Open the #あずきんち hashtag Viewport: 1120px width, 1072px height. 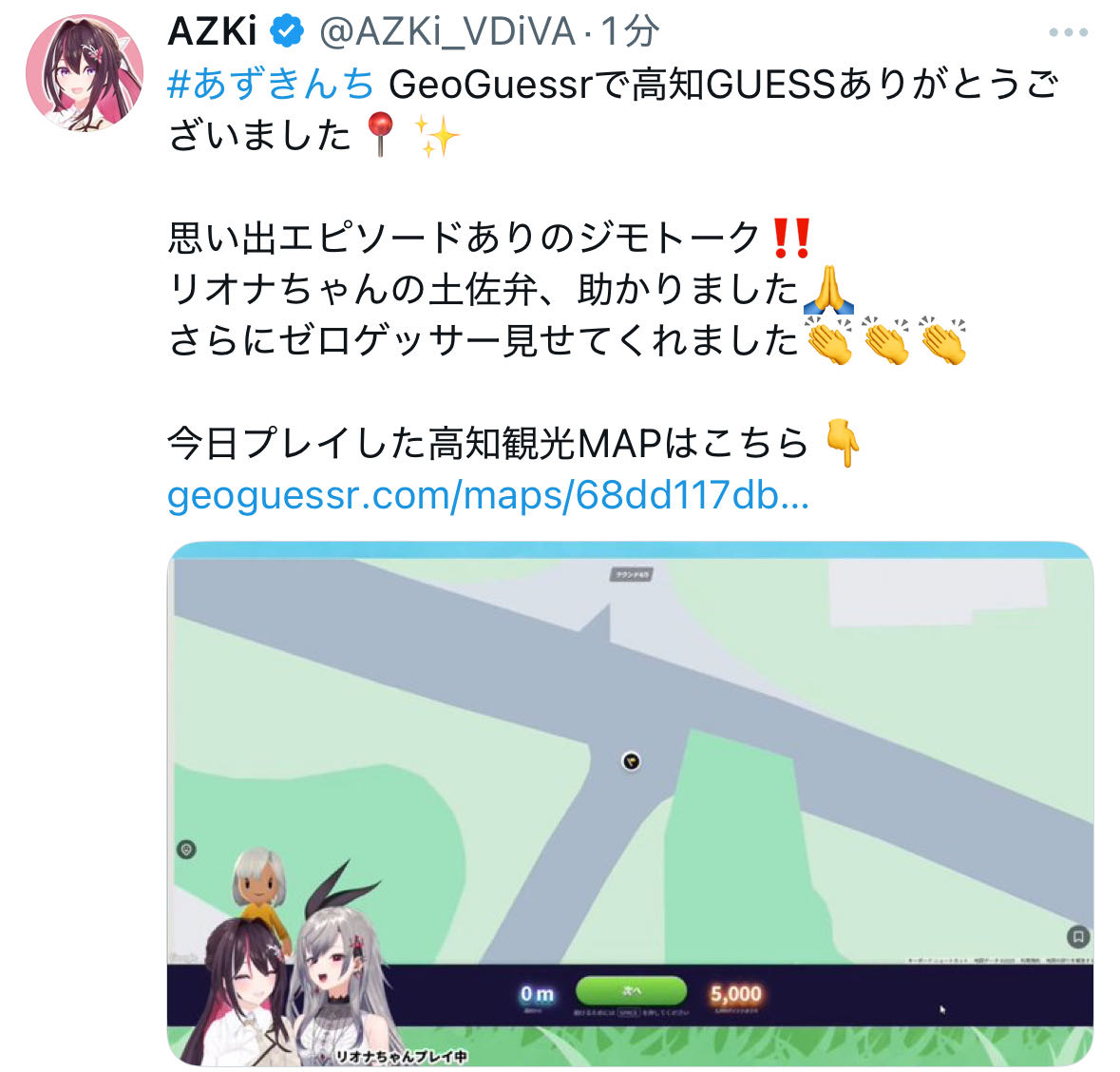271,84
